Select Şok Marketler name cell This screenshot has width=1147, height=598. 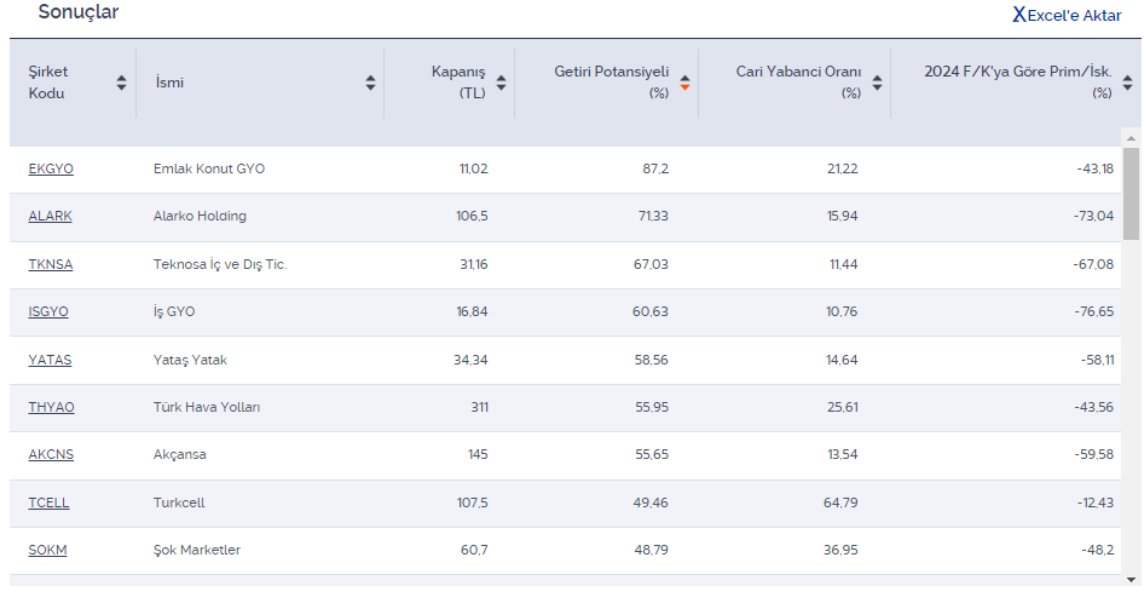pos(197,550)
